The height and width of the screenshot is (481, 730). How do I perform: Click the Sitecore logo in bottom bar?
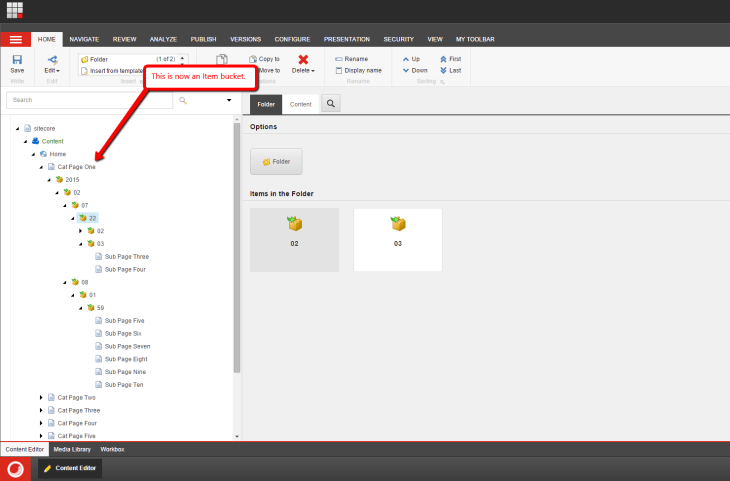[x=16, y=468]
